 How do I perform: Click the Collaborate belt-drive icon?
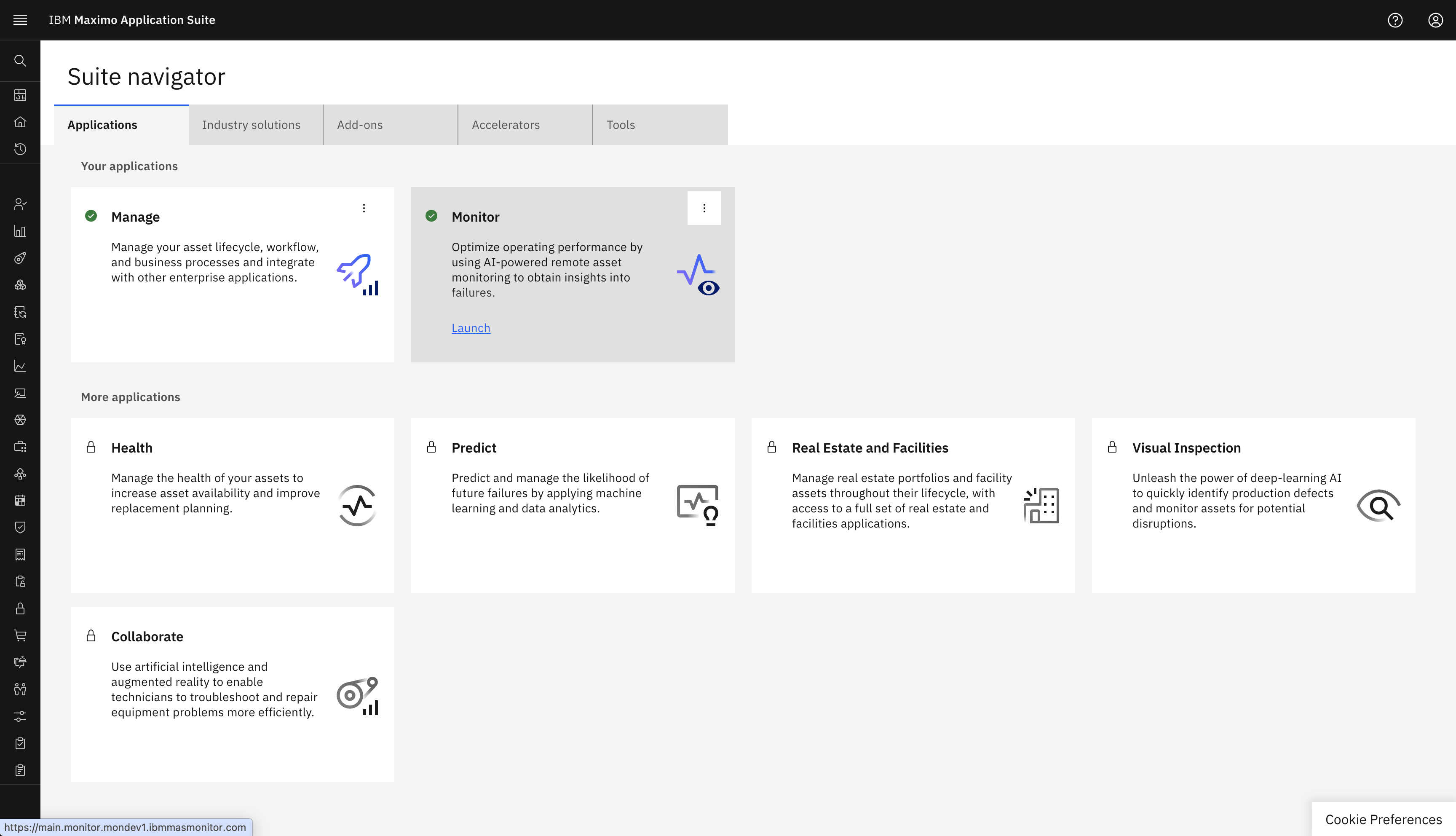[x=358, y=695]
